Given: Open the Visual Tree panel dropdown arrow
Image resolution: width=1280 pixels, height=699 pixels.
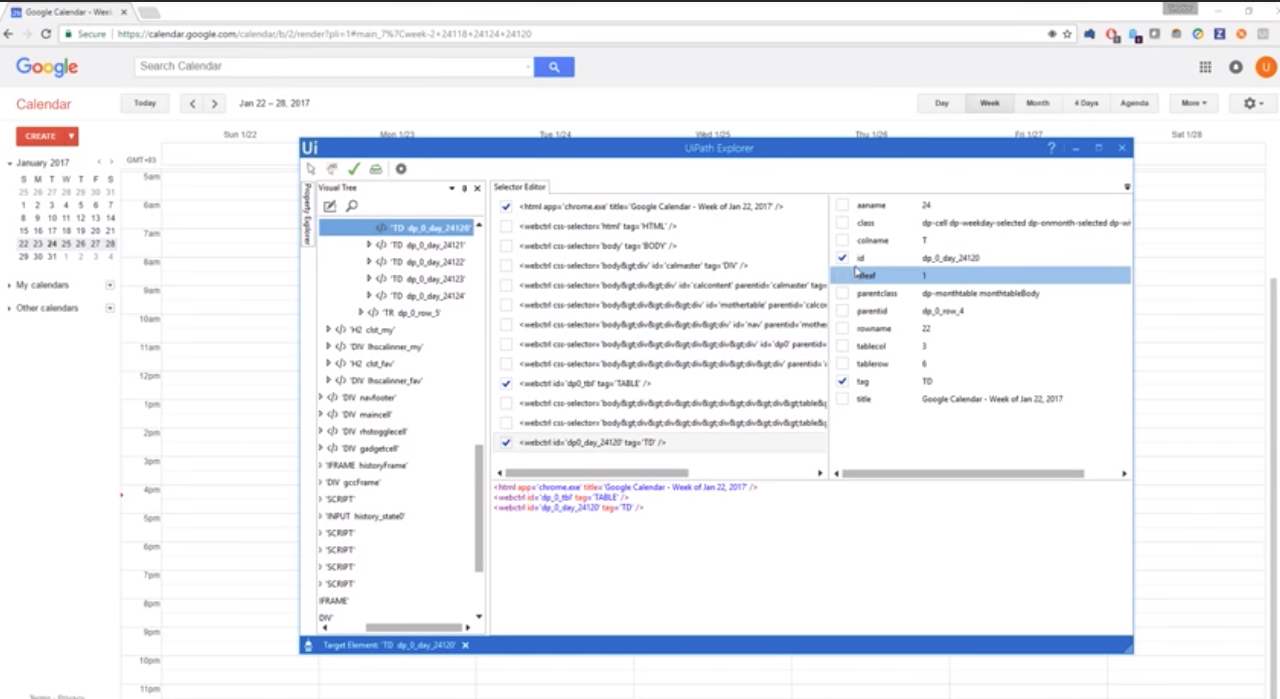Looking at the screenshot, I should [x=452, y=188].
